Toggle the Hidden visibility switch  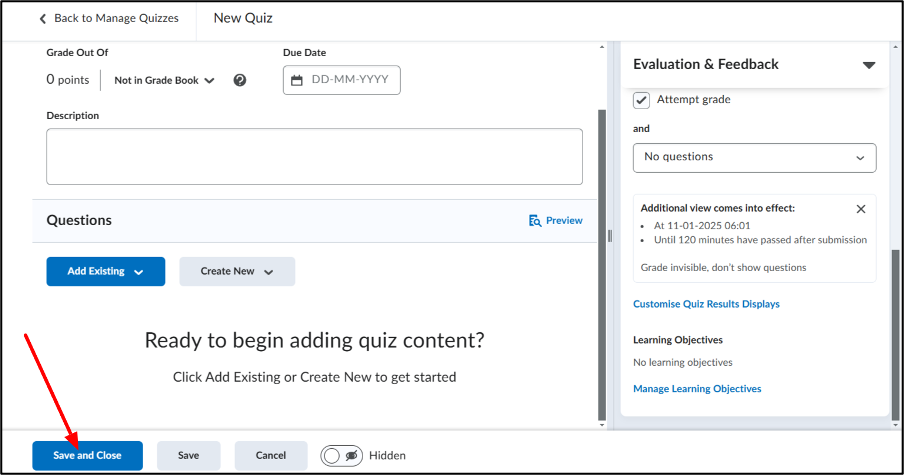(341, 456)
